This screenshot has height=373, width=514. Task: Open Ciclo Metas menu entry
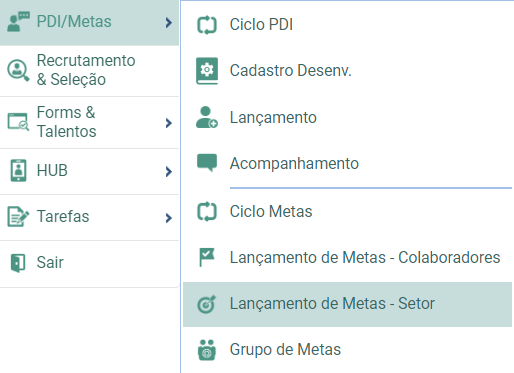pos(347,212)
